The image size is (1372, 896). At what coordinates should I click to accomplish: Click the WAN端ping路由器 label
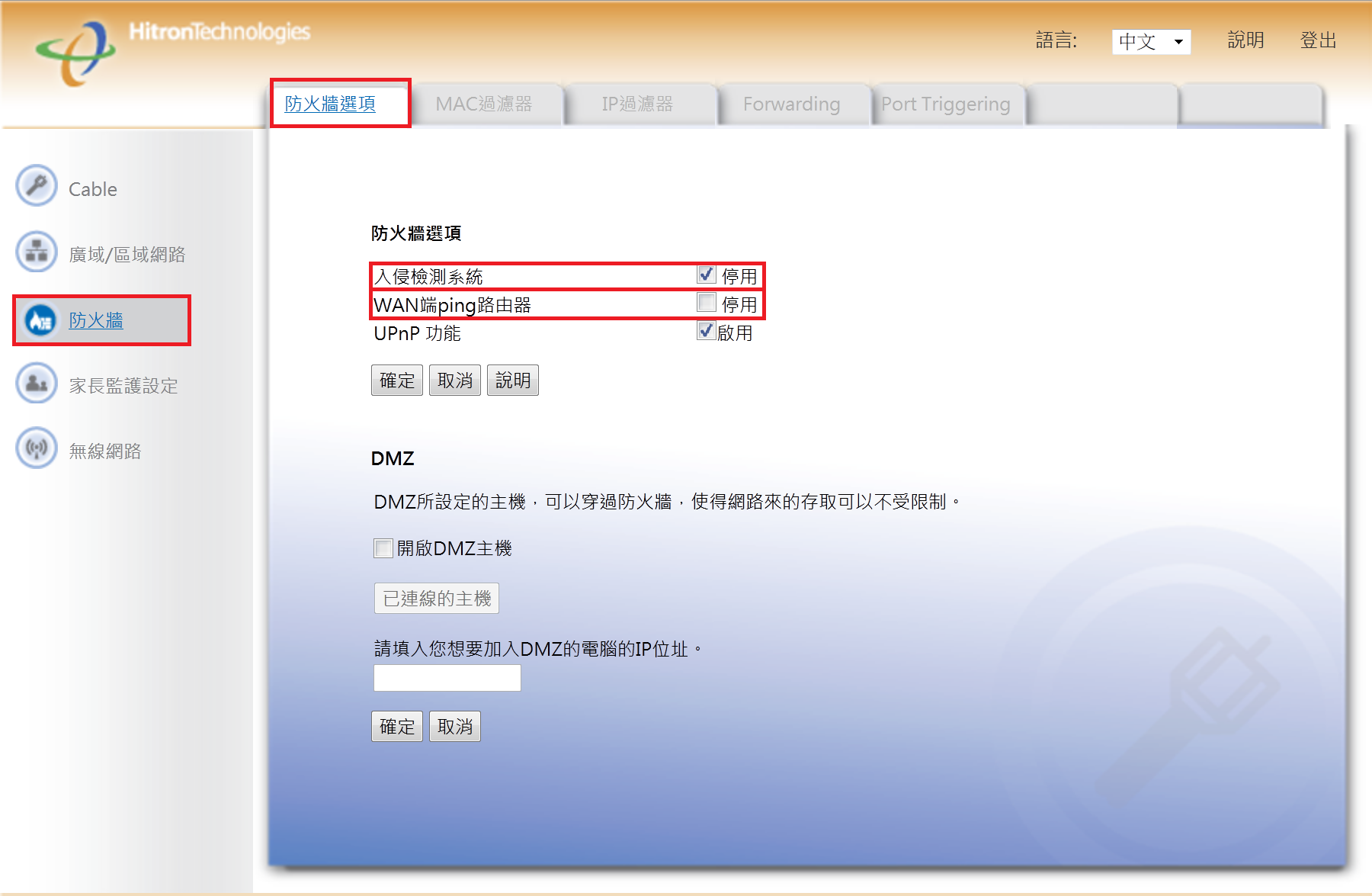[453, 305]
